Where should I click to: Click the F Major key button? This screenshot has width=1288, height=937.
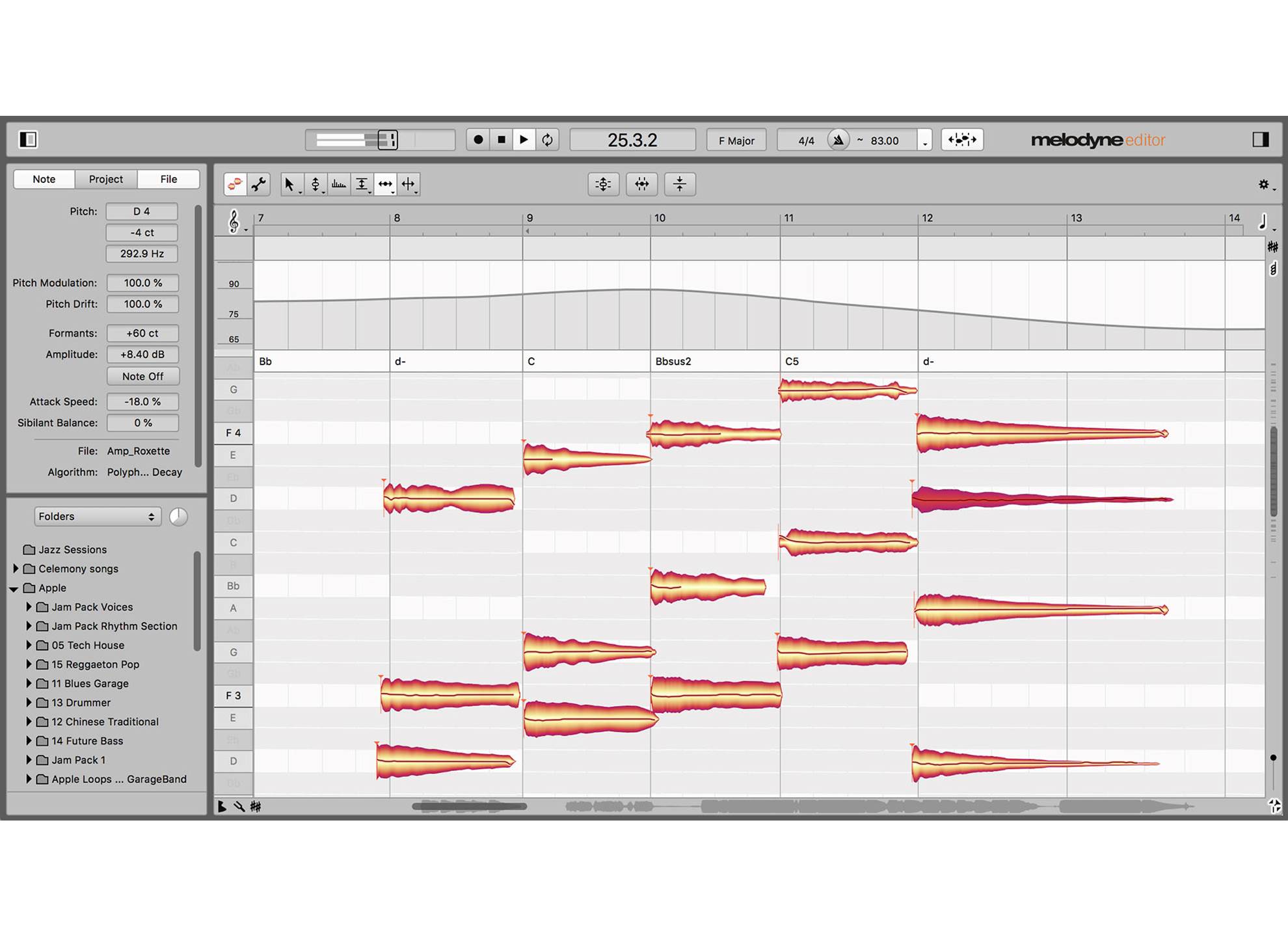tap(737, 140)
